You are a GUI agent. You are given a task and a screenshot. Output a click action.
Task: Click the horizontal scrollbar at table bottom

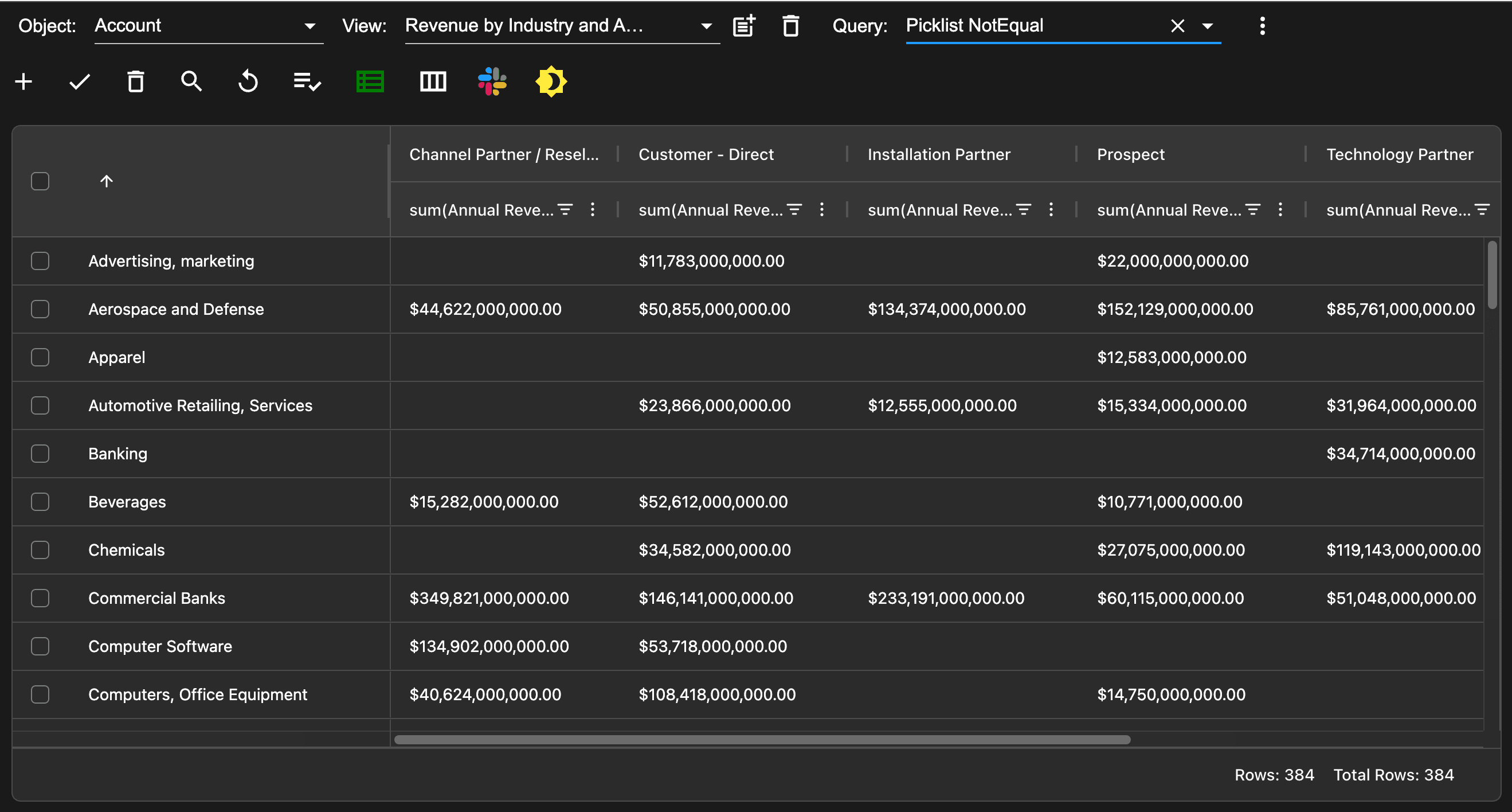pos(762,740)
